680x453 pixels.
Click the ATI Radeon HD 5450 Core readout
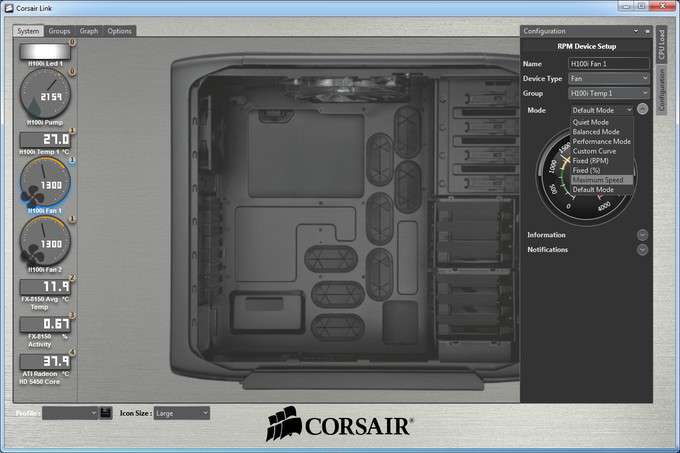tap(45, 361)
